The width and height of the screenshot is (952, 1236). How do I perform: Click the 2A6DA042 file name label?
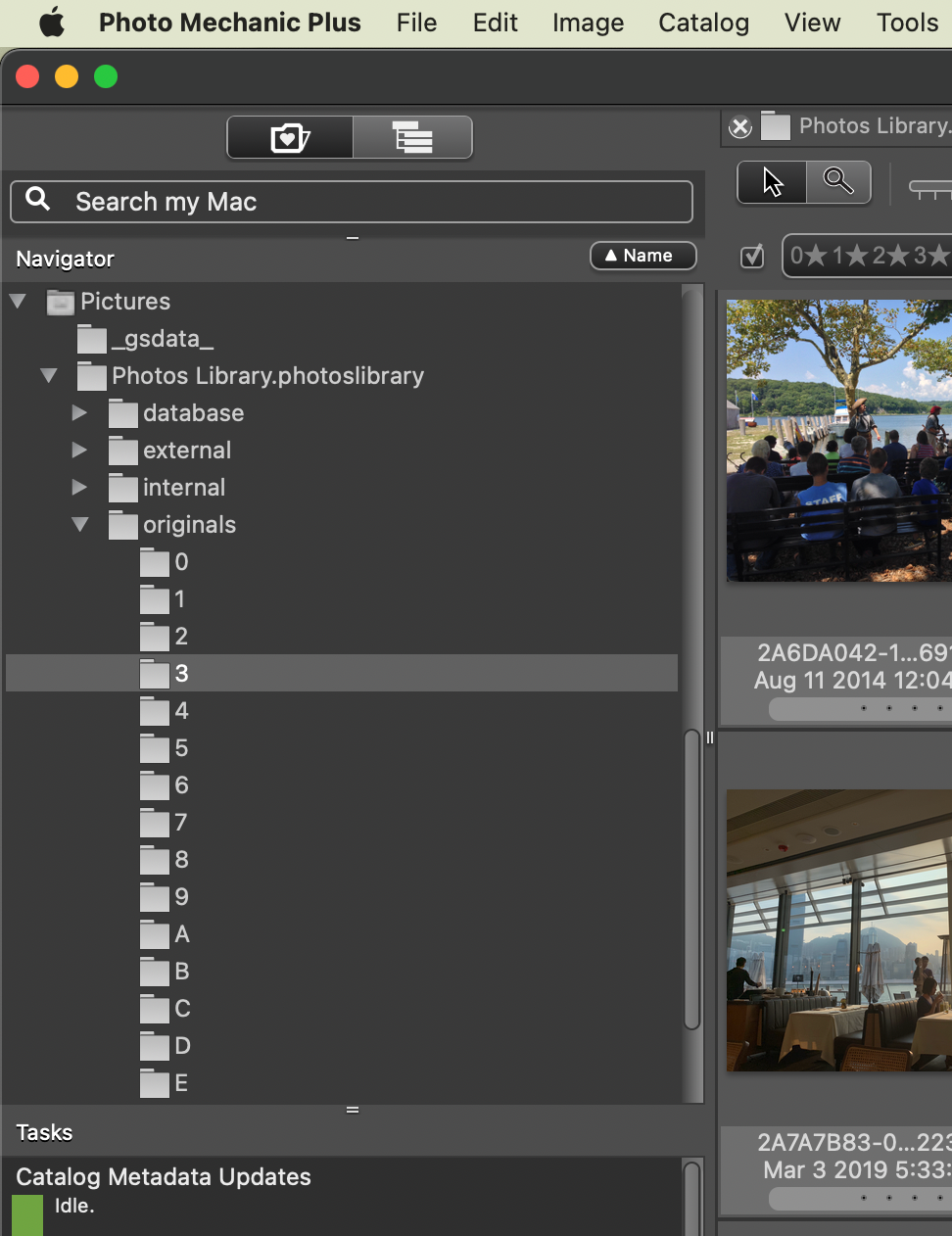[853, 653]
